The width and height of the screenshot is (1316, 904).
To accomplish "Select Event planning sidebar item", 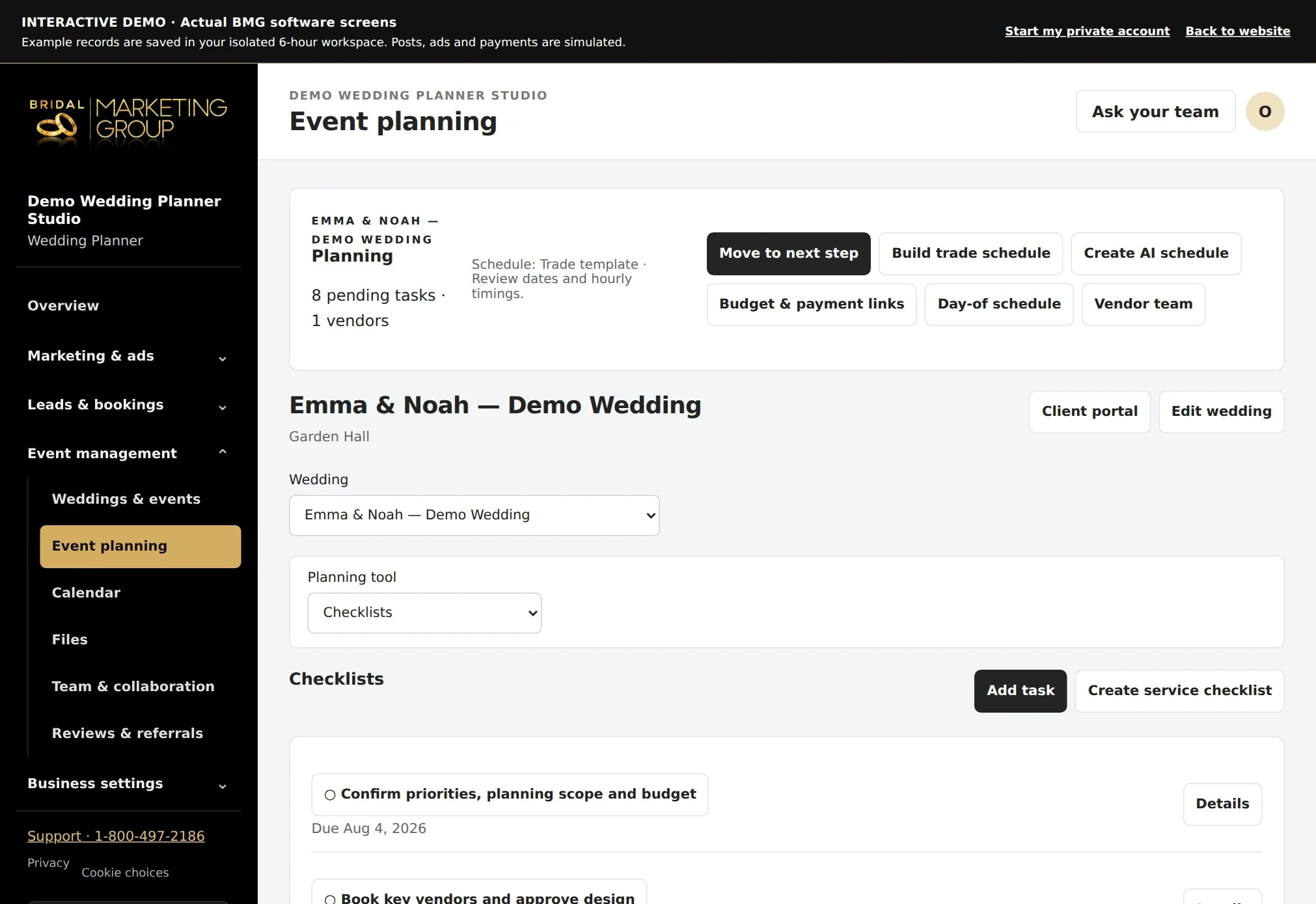I will click(x=140, y=547).
